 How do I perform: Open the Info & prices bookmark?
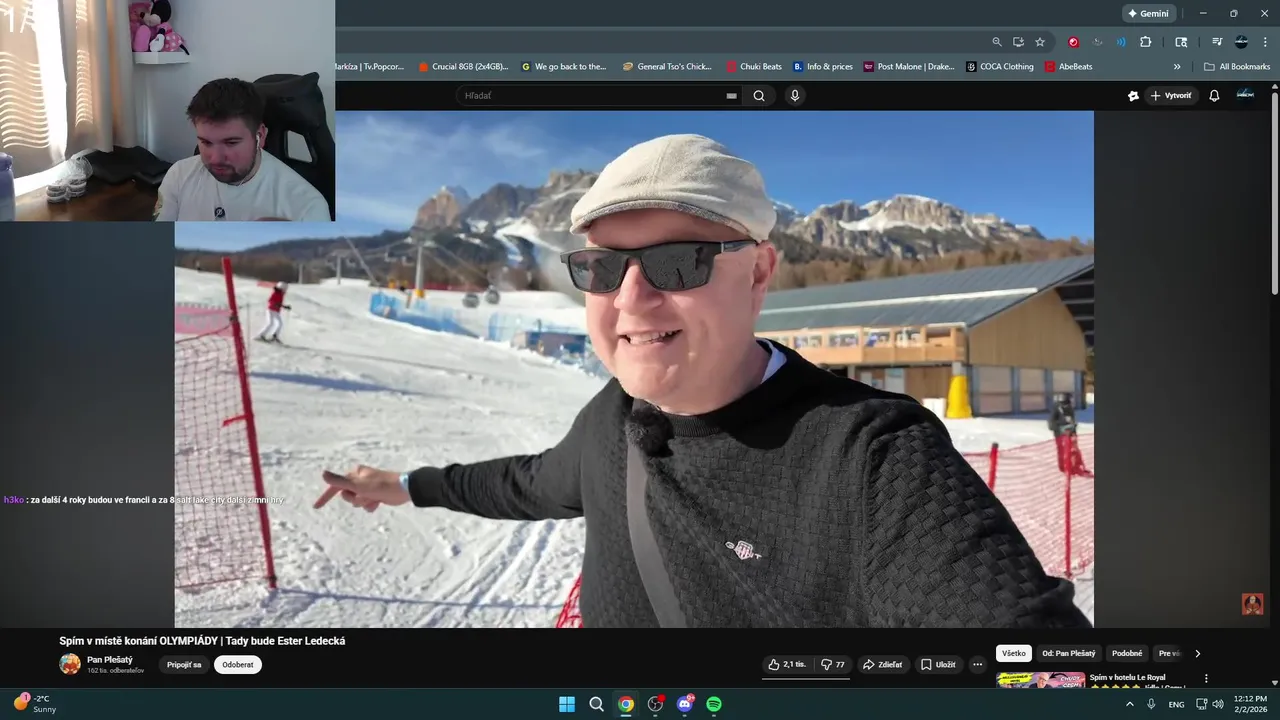pyautogui.click(x=823, y=67)
